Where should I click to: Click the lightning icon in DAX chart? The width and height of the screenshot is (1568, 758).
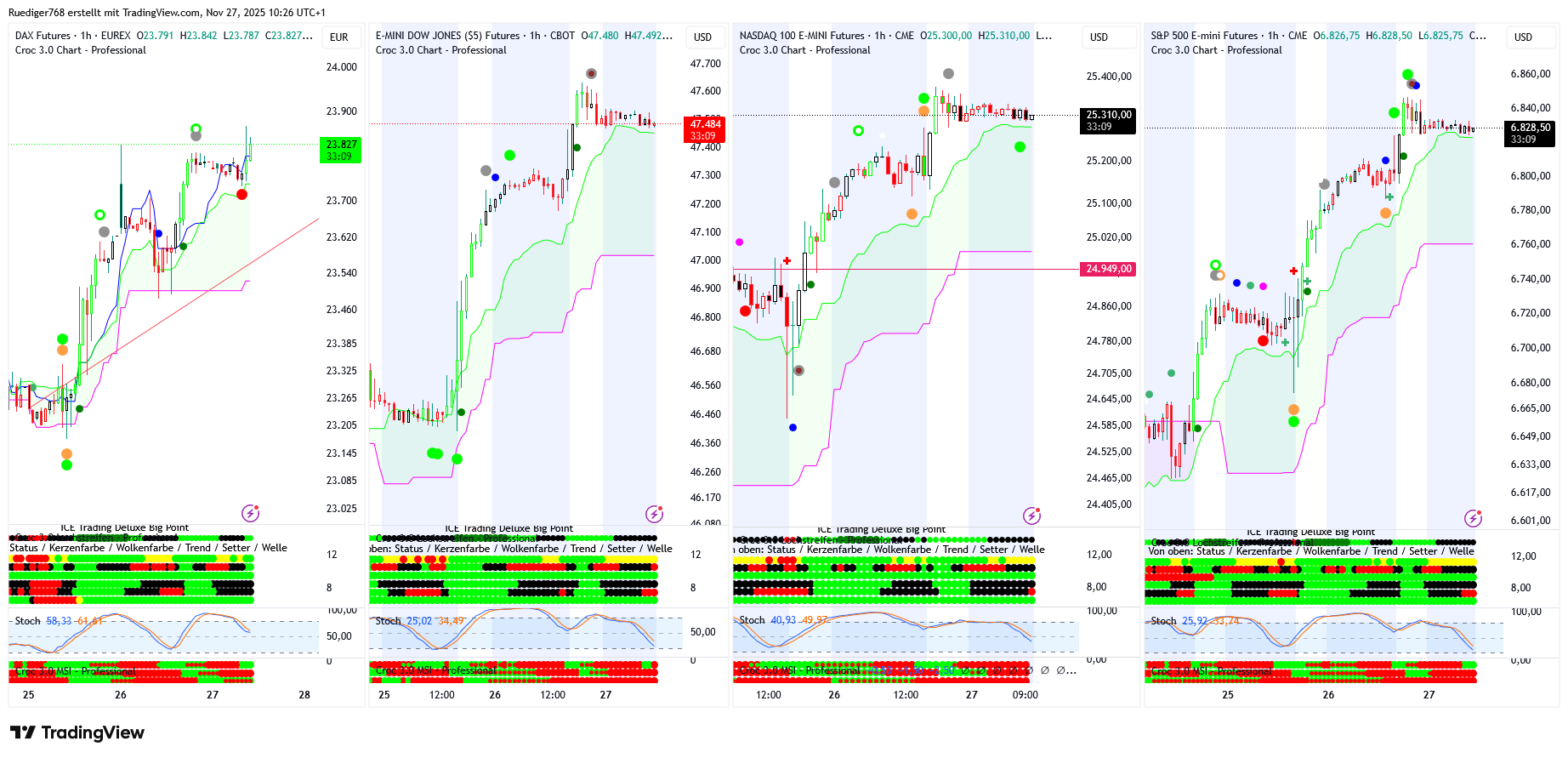(250, 513)
